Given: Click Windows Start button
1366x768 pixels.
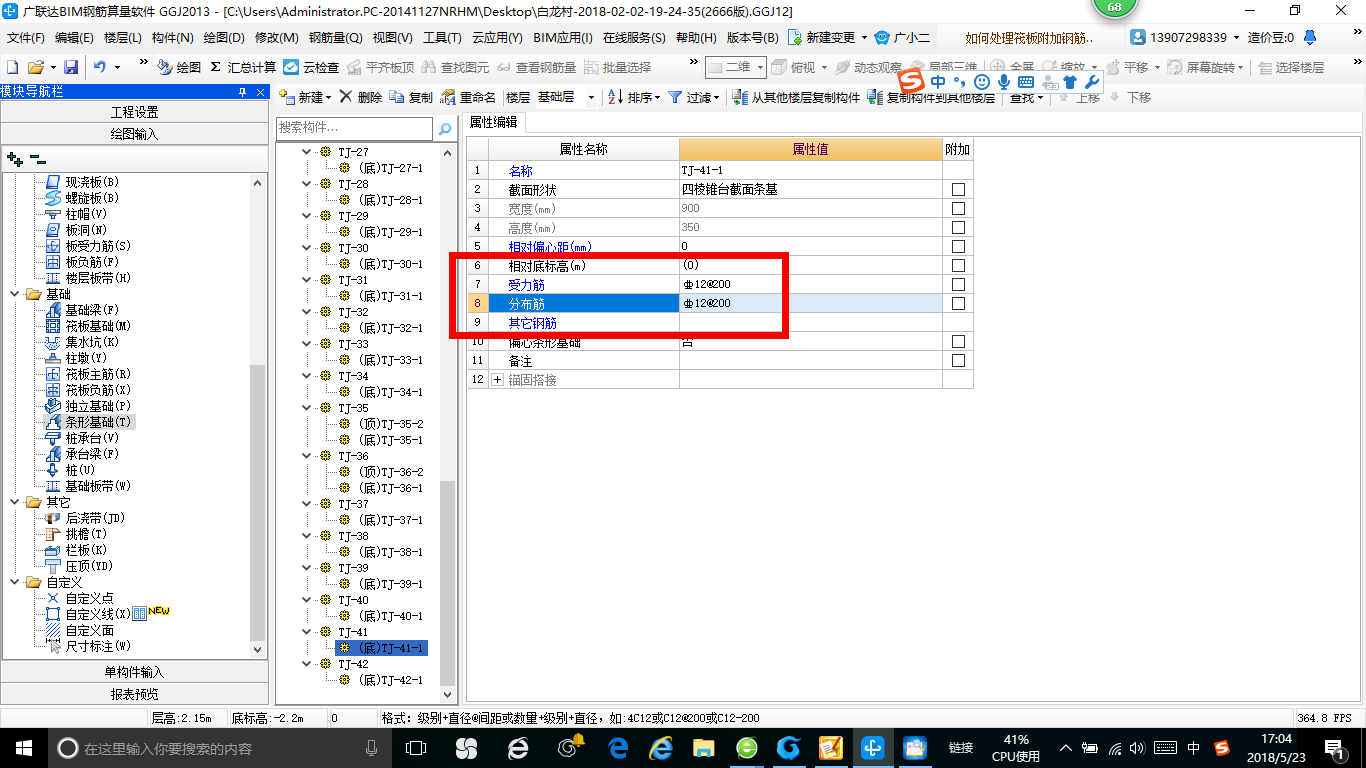Looking at the screenshot, I should point(22,748).
